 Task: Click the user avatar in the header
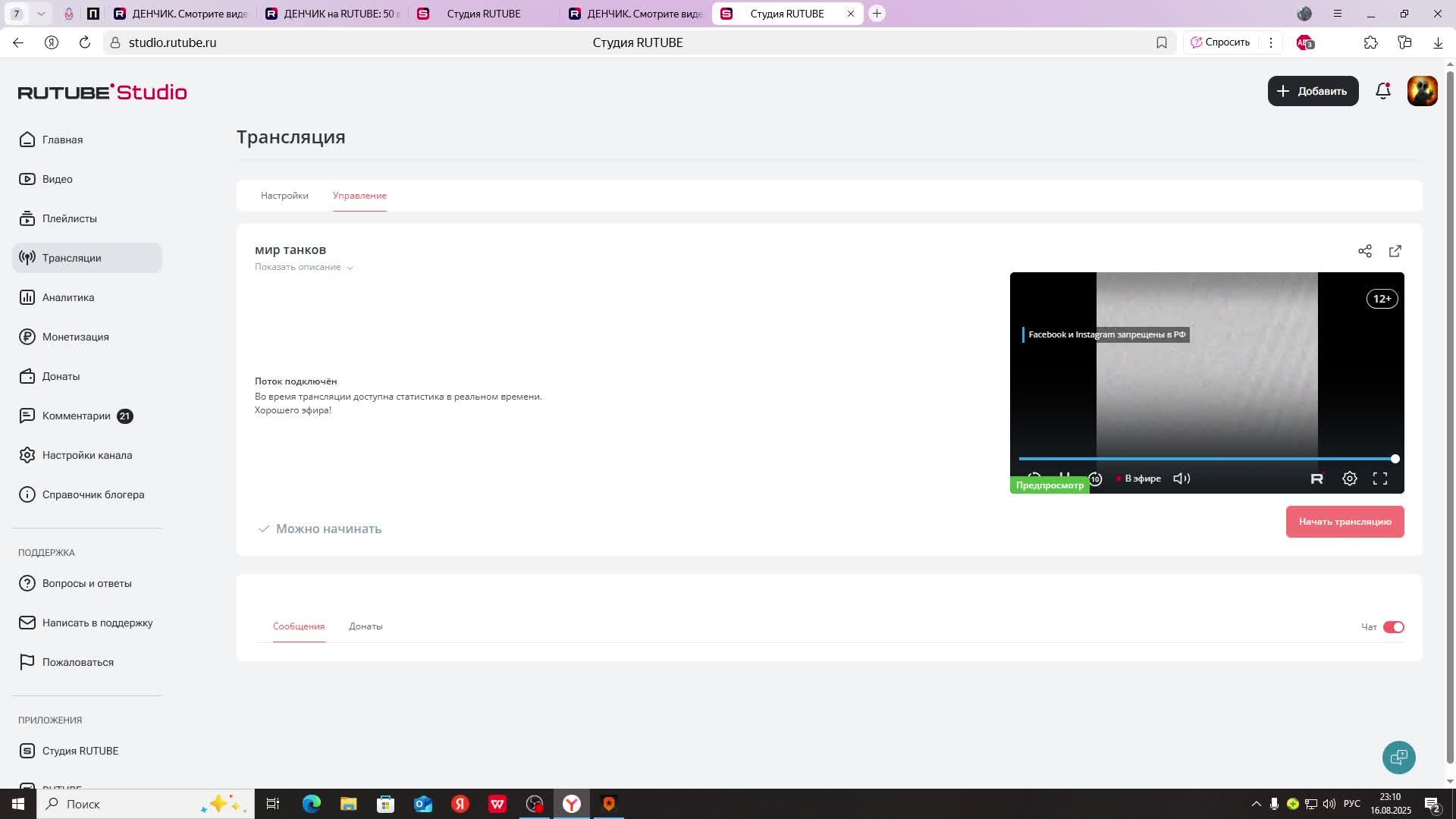tap(1422, 91)
